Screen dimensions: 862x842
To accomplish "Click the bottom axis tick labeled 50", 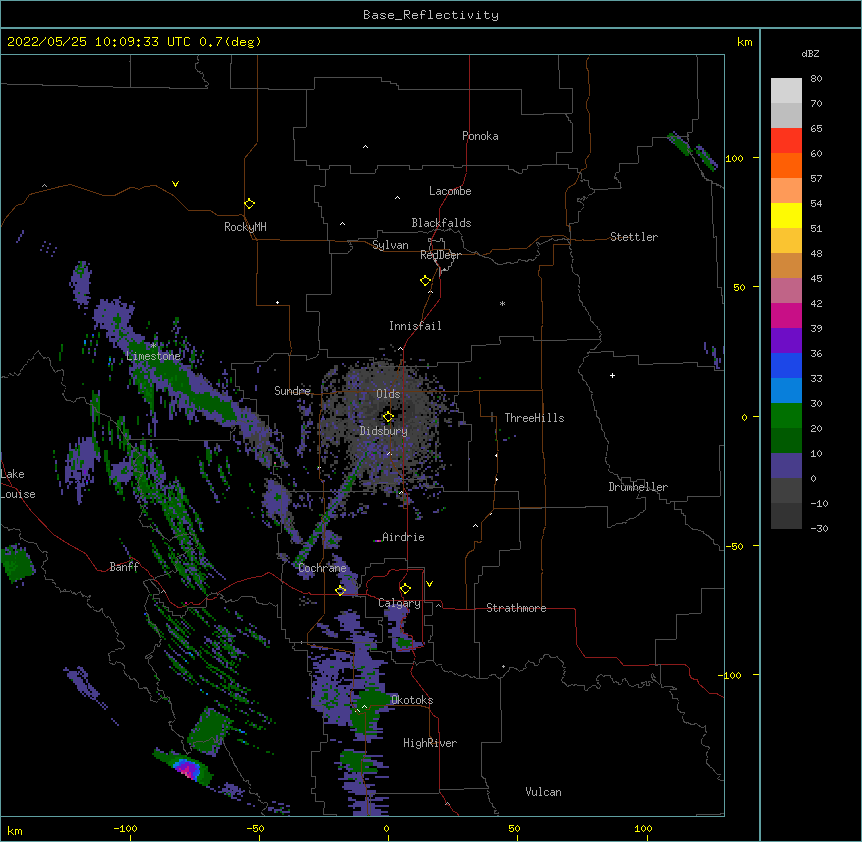I will click(x=515, y=828).
